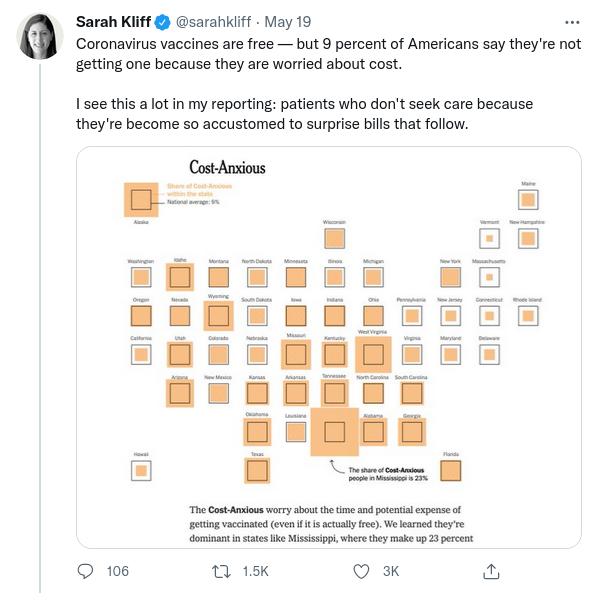Open the Cost-Anxious chart image
The image size is (598, 593).
click(329, 347)
